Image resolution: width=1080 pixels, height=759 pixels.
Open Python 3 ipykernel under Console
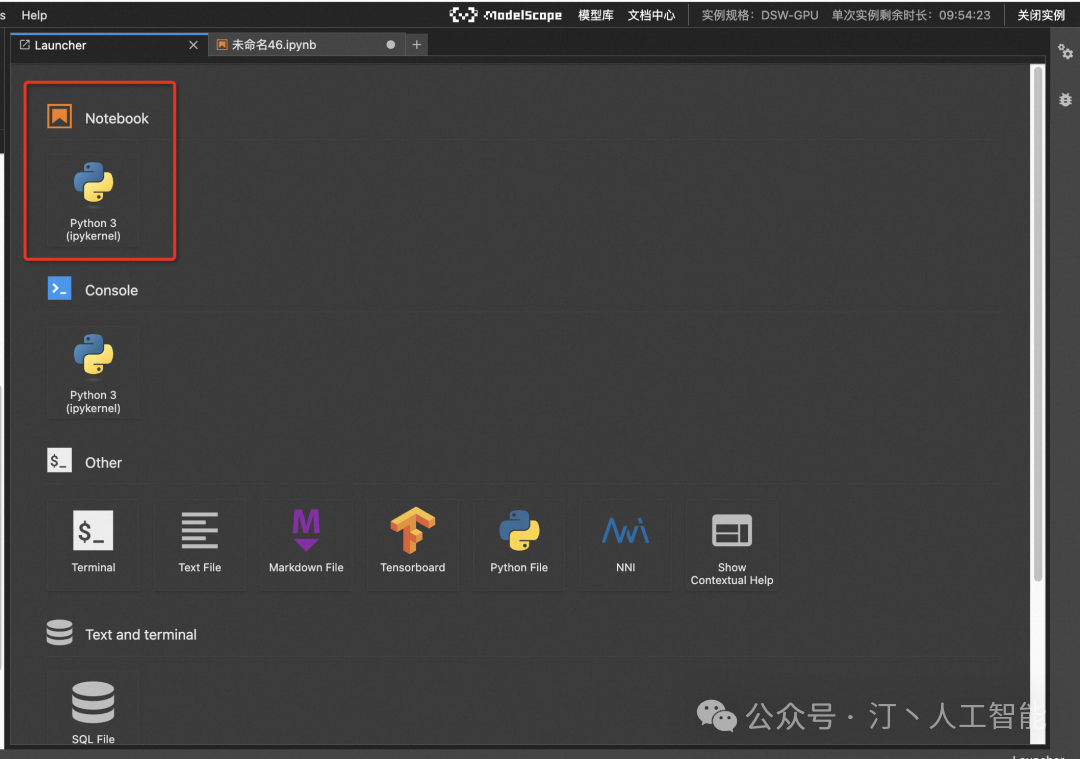pos(93,372)
